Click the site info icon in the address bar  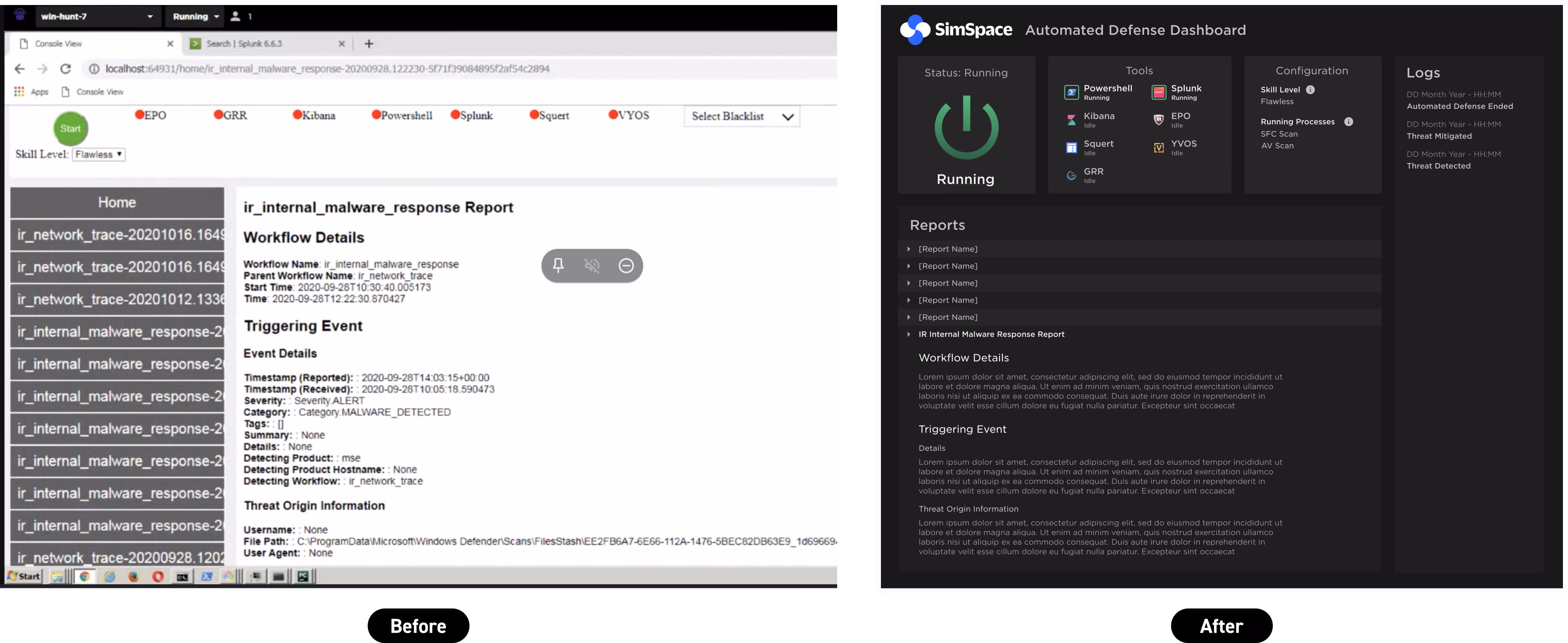click(x=94, y=69)
